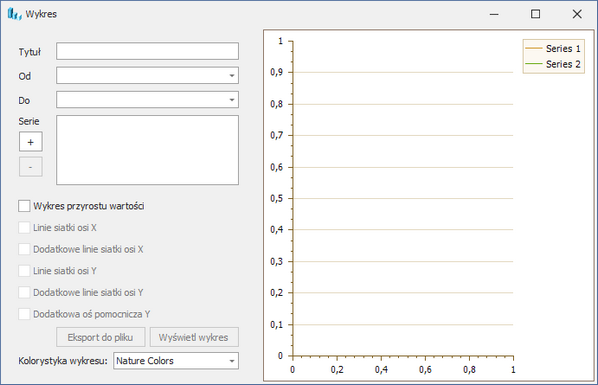Click the Wykres app icon in title bar
Image resolution: width=598 pixels, height=385 pixels.
14,14
